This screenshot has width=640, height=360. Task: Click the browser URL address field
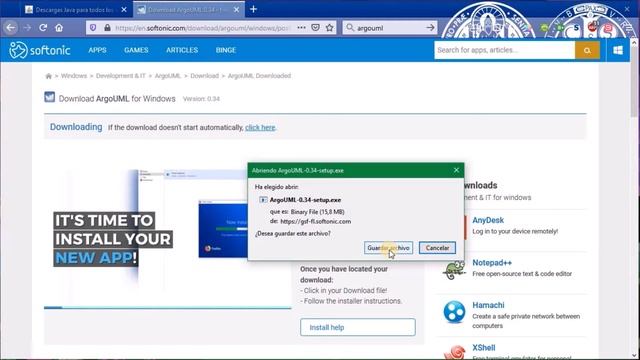click(x=202, y=28)
